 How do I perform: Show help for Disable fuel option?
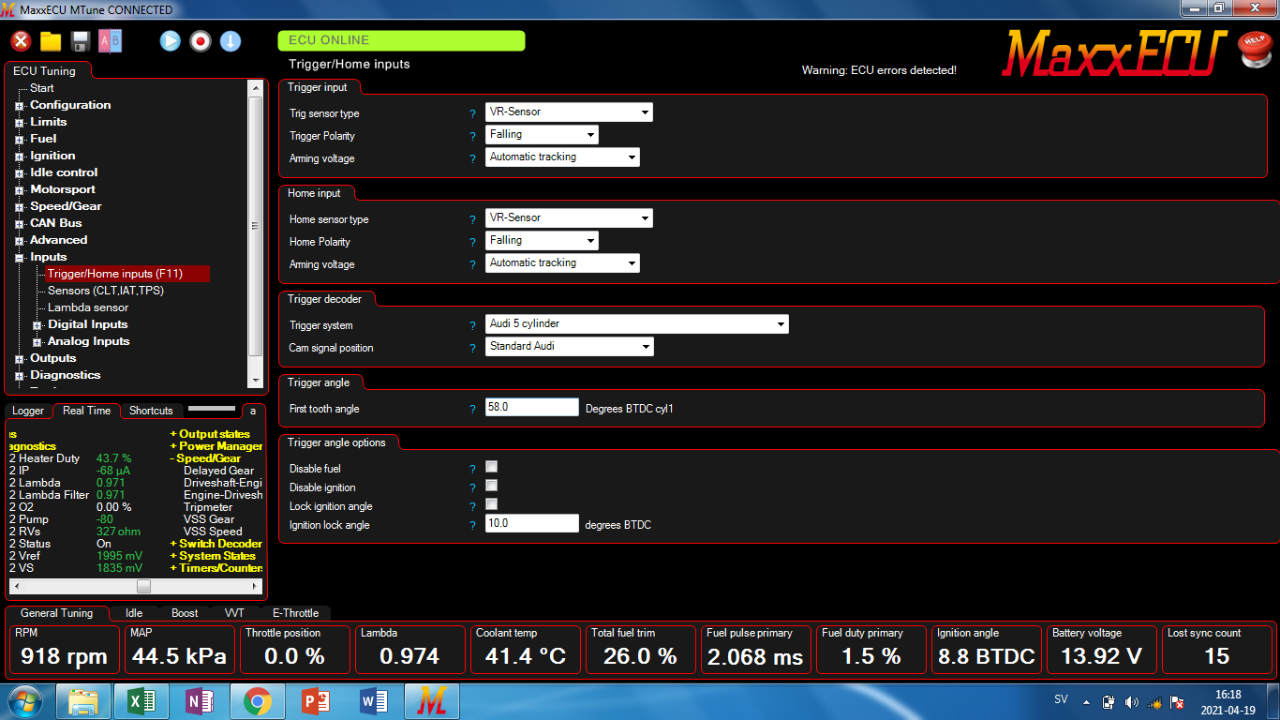point(473,469)
